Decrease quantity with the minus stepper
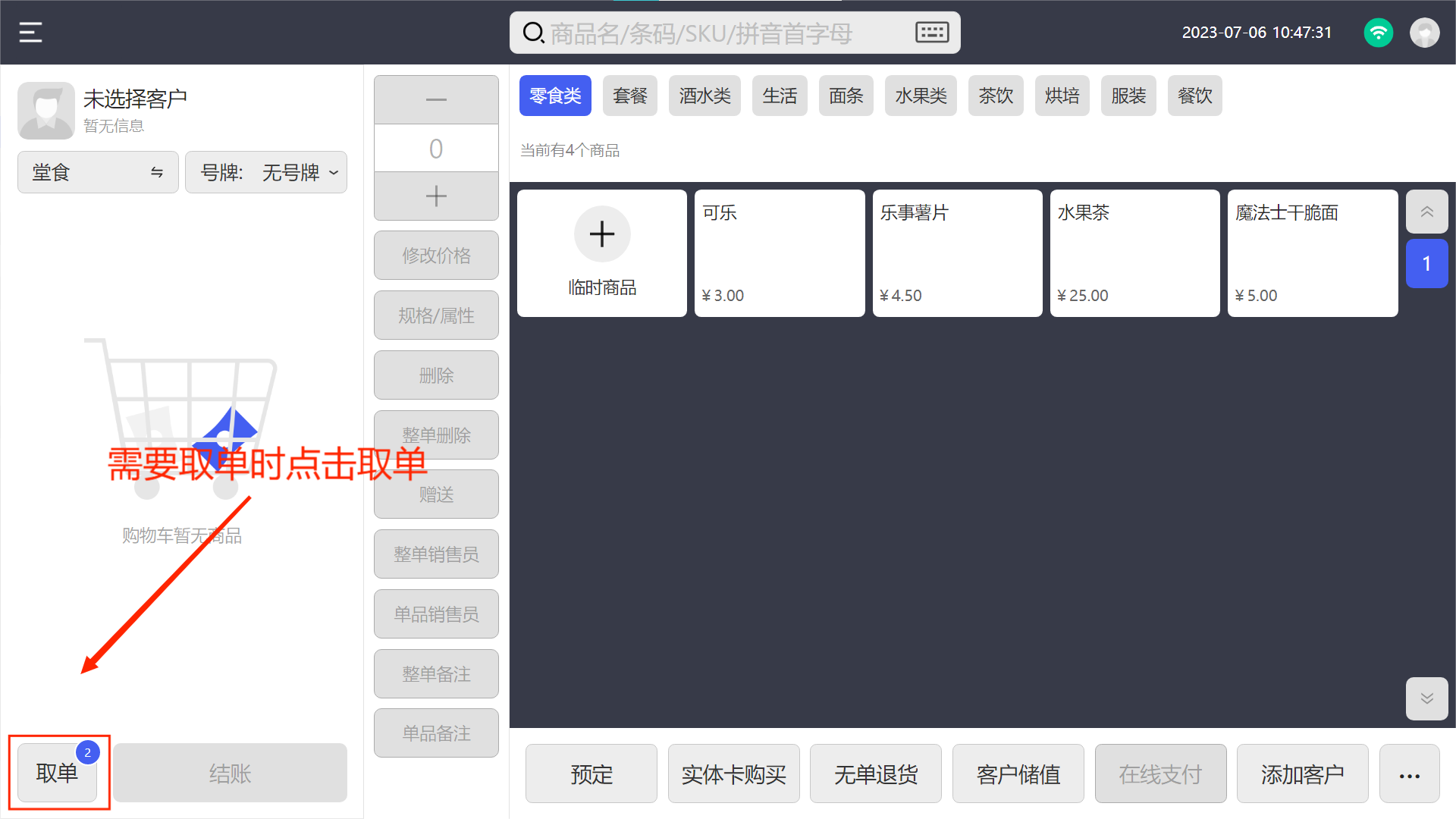Screen dimensions: 1456x819 coord(436,100)
